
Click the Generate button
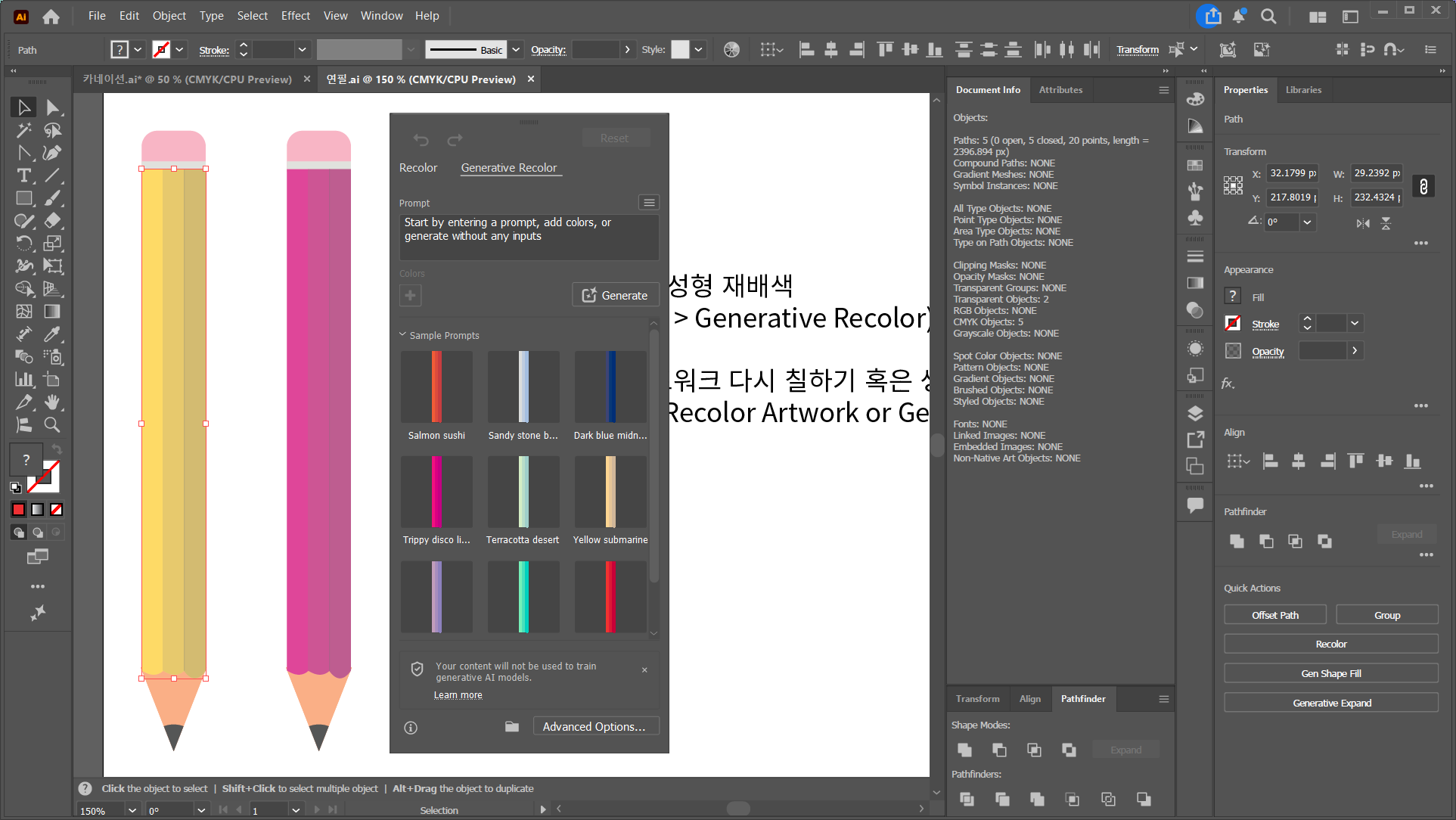pyautogui.click(x=615, y=296)
